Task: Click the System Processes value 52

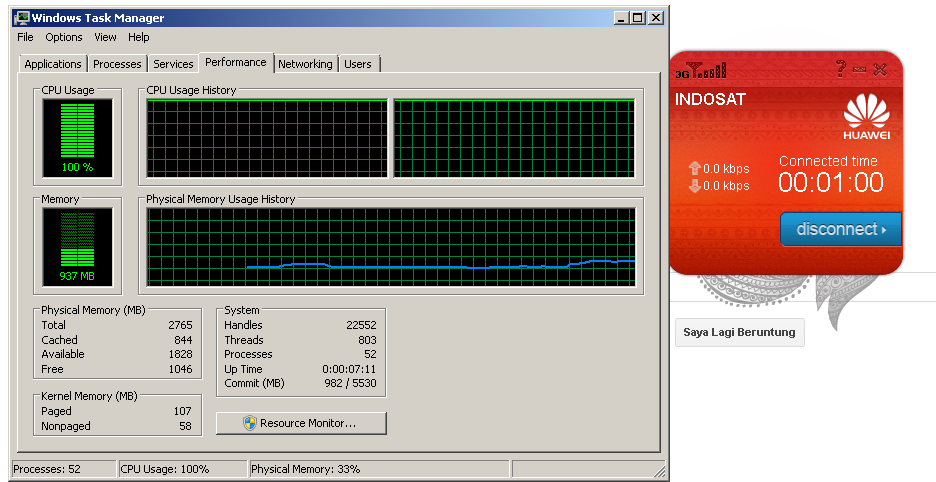Action: point(370,354)
